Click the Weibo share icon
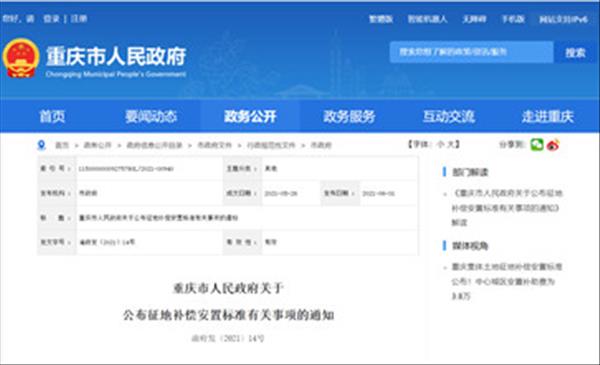The width and height of the screenshot is (600, 365). coord(553,145)
